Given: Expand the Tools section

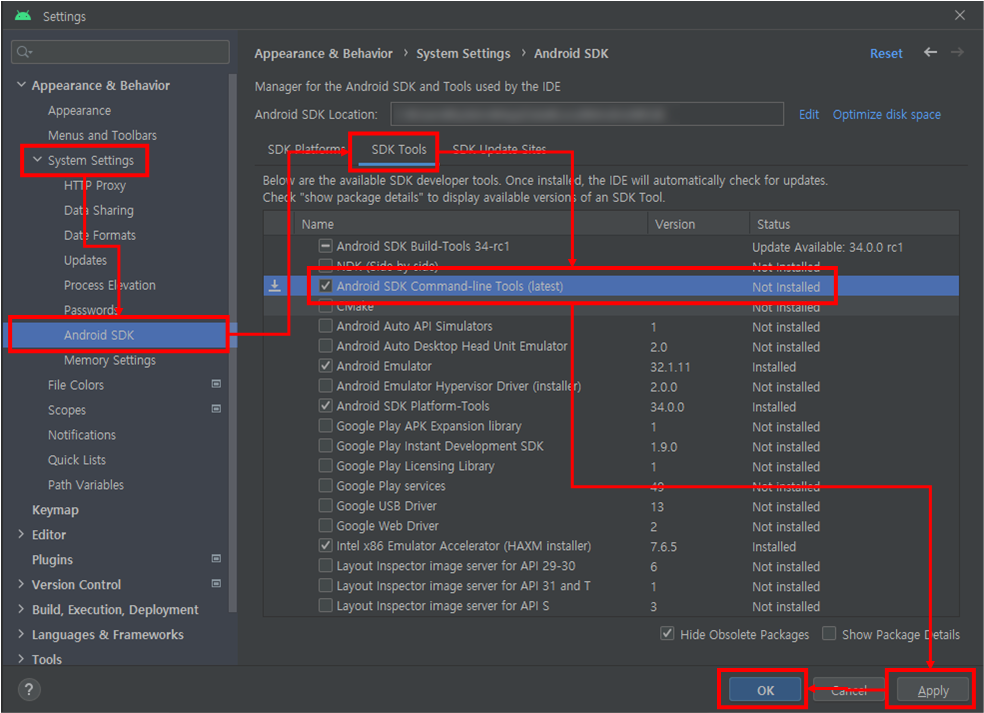Looking at the screenshot, I should pyautogui.click(x=21, y=659).
